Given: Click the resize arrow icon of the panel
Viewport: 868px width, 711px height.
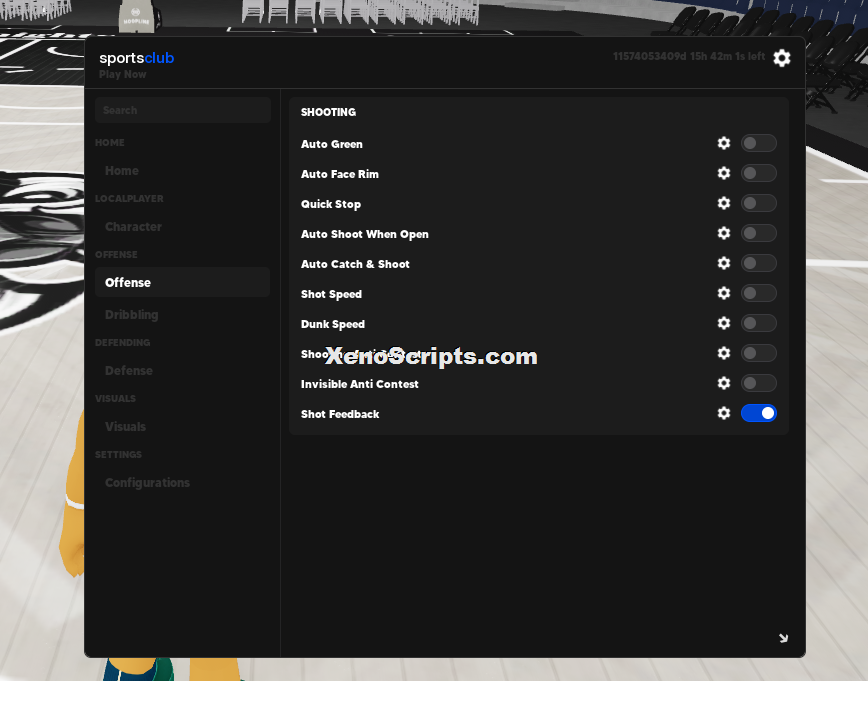Looking at the screenshot, I should pyautogui.click(x=783, y=638).
